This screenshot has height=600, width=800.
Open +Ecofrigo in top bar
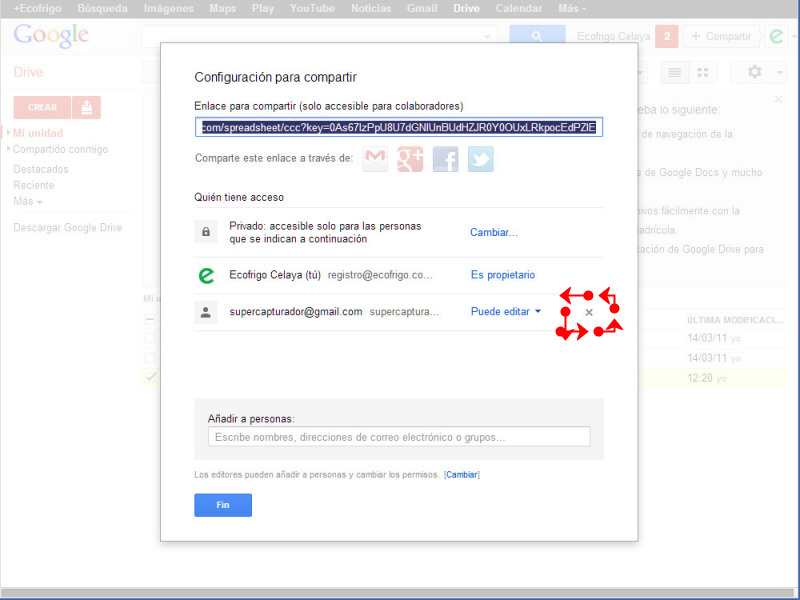coord(37,9)
